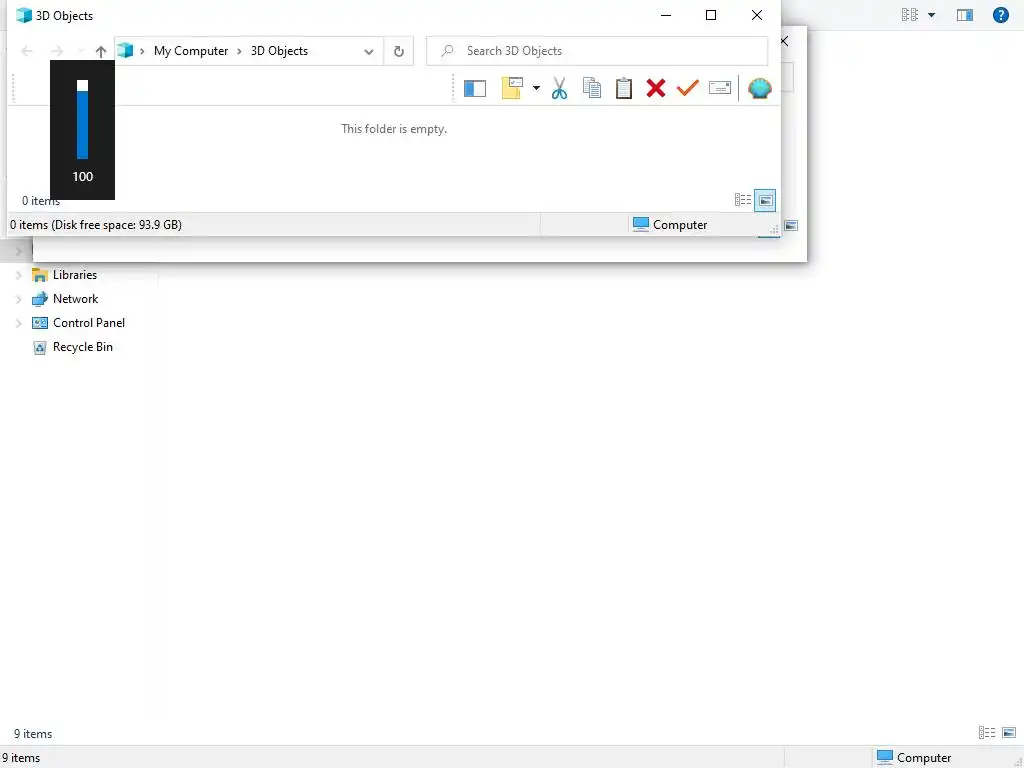1024x768 pixels.
Task: Click the seashell icon in the toolbar
Action: tap(760, 88)
